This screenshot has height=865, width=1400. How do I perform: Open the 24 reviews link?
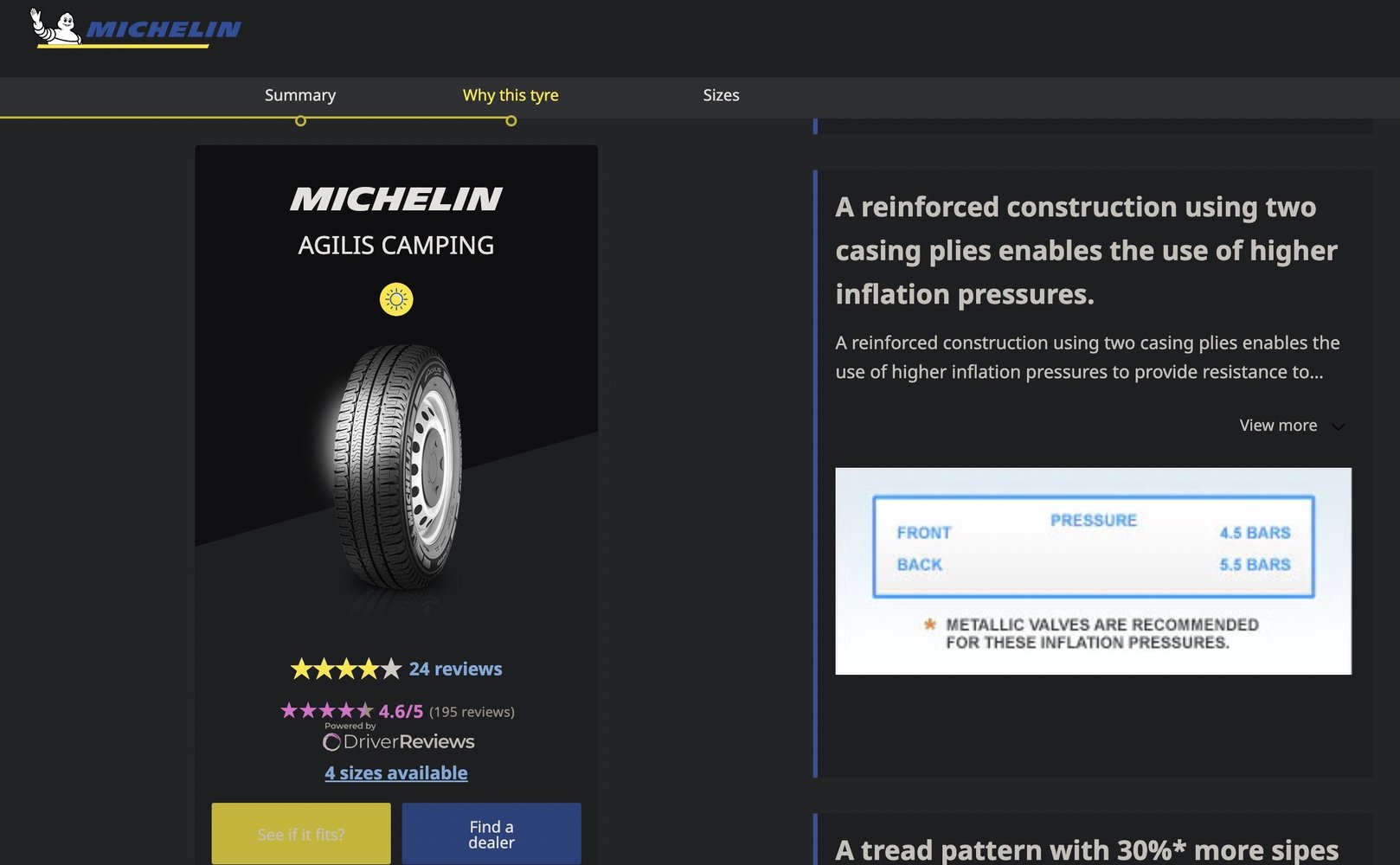click(x=455, y=669)
